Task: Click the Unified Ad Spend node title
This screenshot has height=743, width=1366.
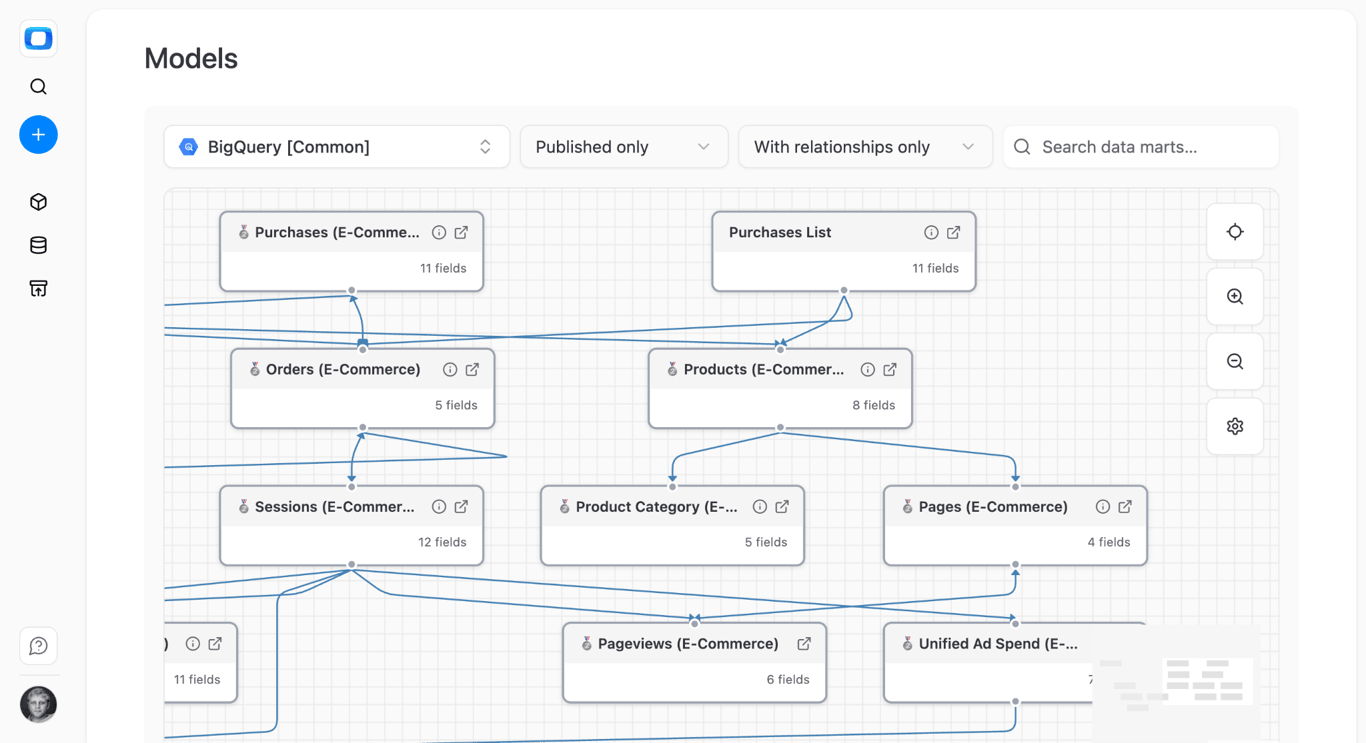Action: (x=998, y=644)
